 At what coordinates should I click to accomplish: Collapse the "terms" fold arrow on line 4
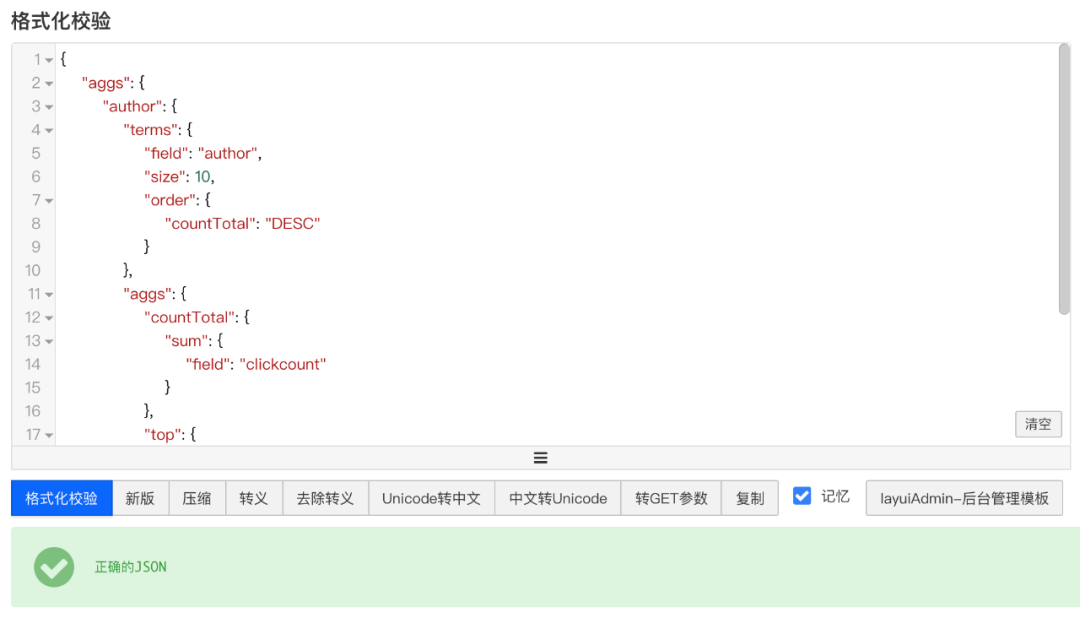(49, 131)
